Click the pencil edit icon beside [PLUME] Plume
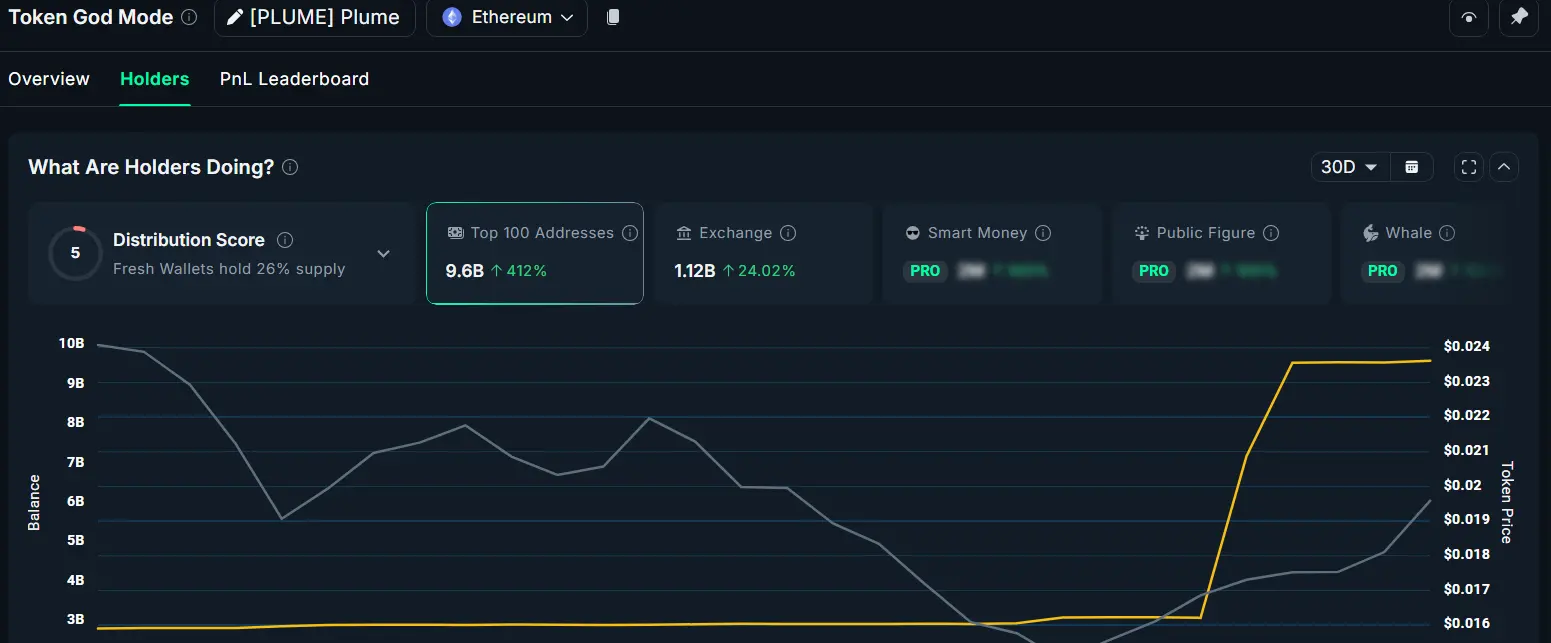Screen dimensions: 1551x643 [x=235, y=18]
